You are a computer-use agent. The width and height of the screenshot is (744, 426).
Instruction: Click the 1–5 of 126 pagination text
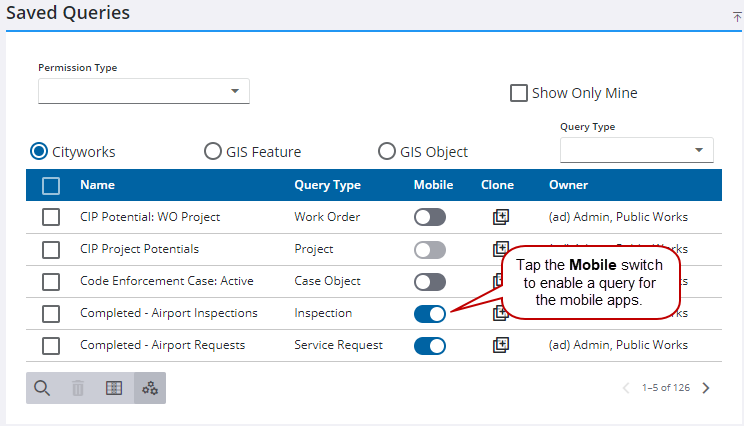coord(666,388)
